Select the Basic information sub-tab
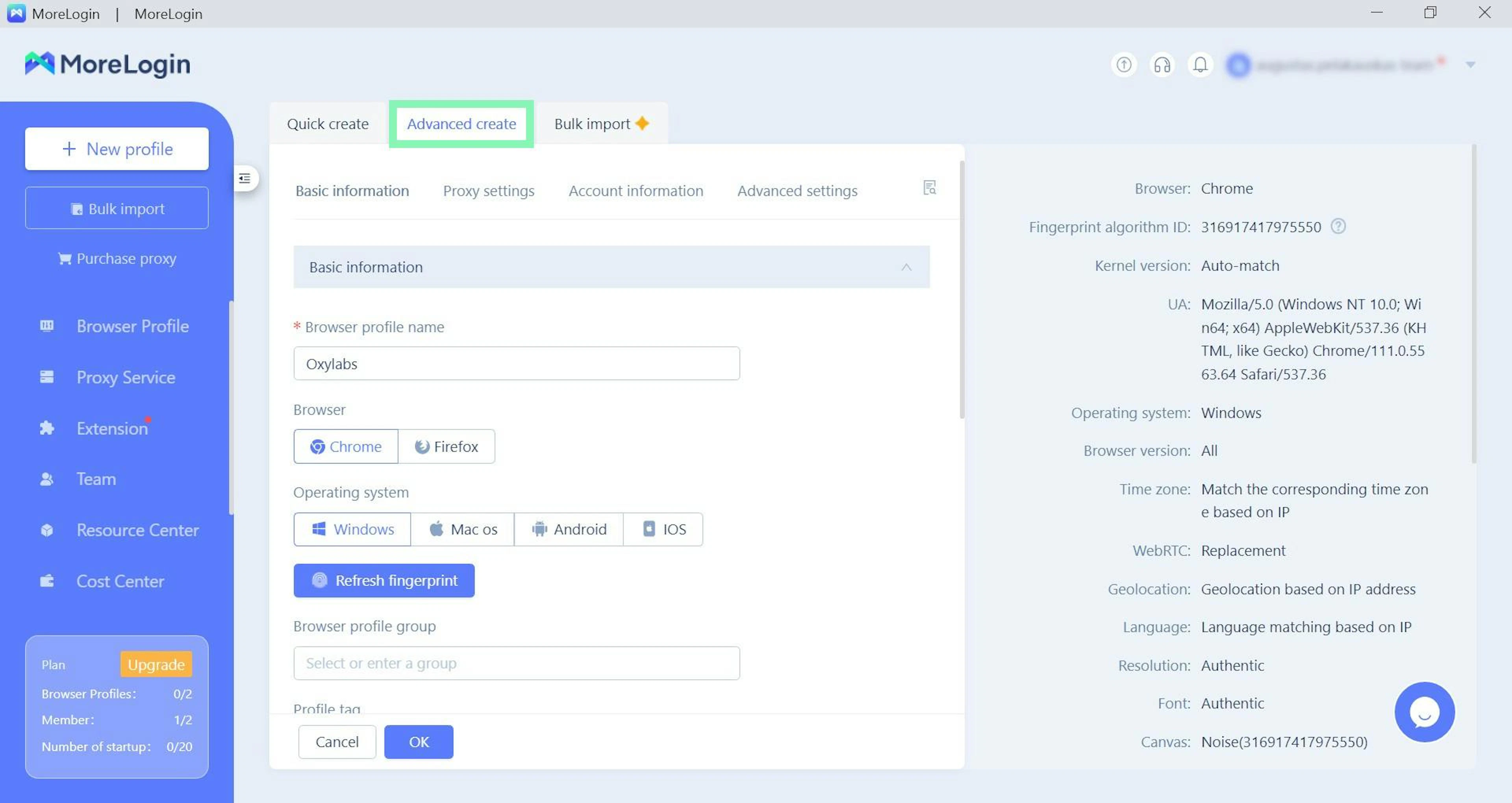1512x803 pixels. 352,191
